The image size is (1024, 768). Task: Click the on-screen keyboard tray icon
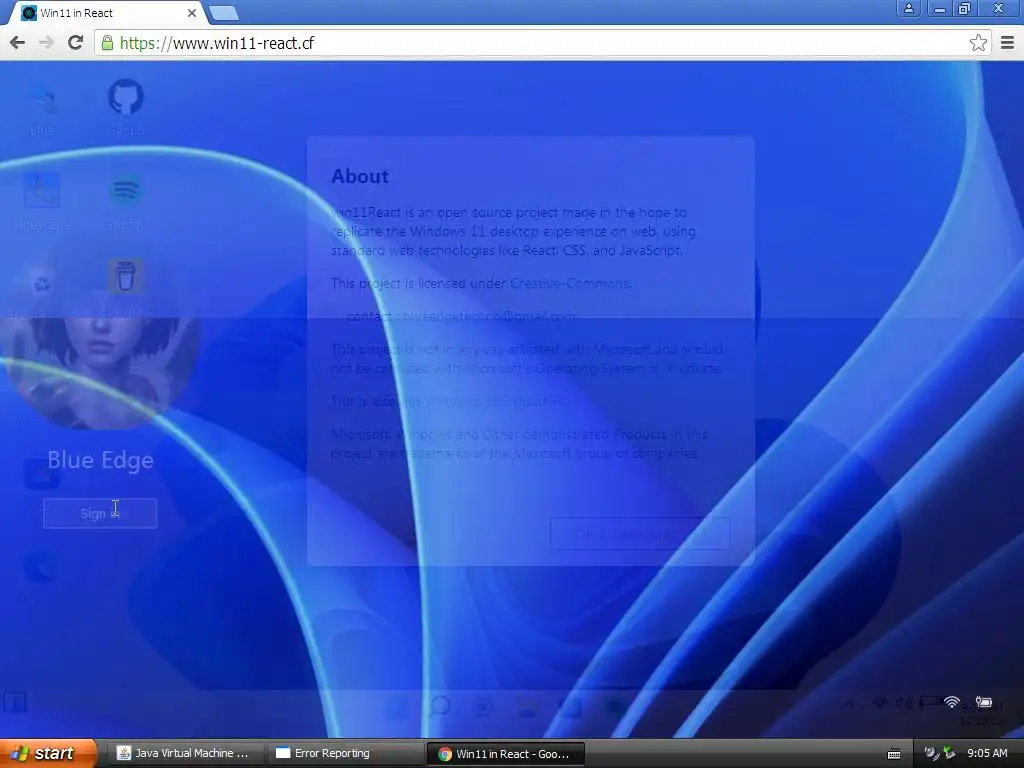coord(894,754)
